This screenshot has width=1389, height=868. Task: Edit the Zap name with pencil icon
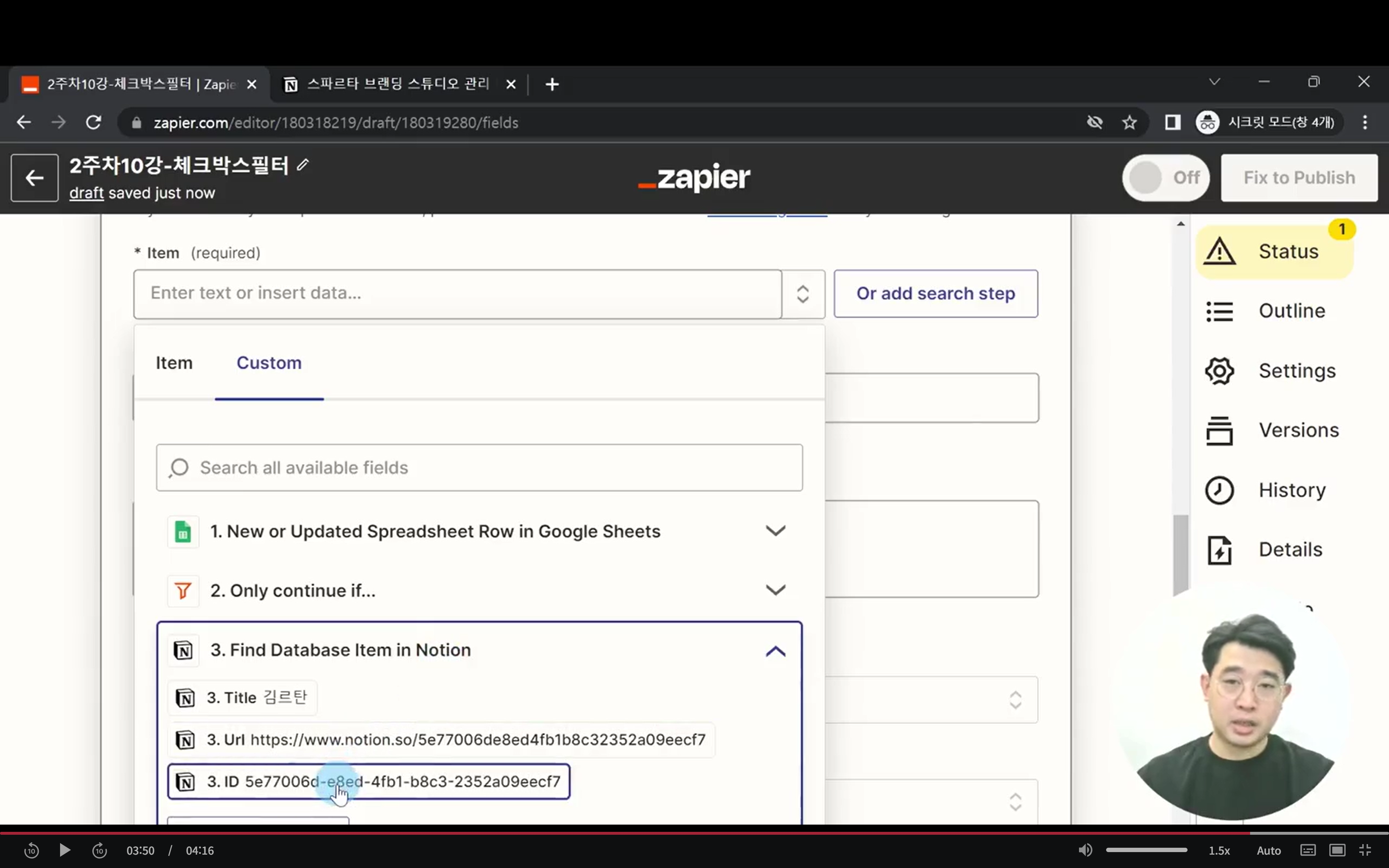tap(303, 165)
